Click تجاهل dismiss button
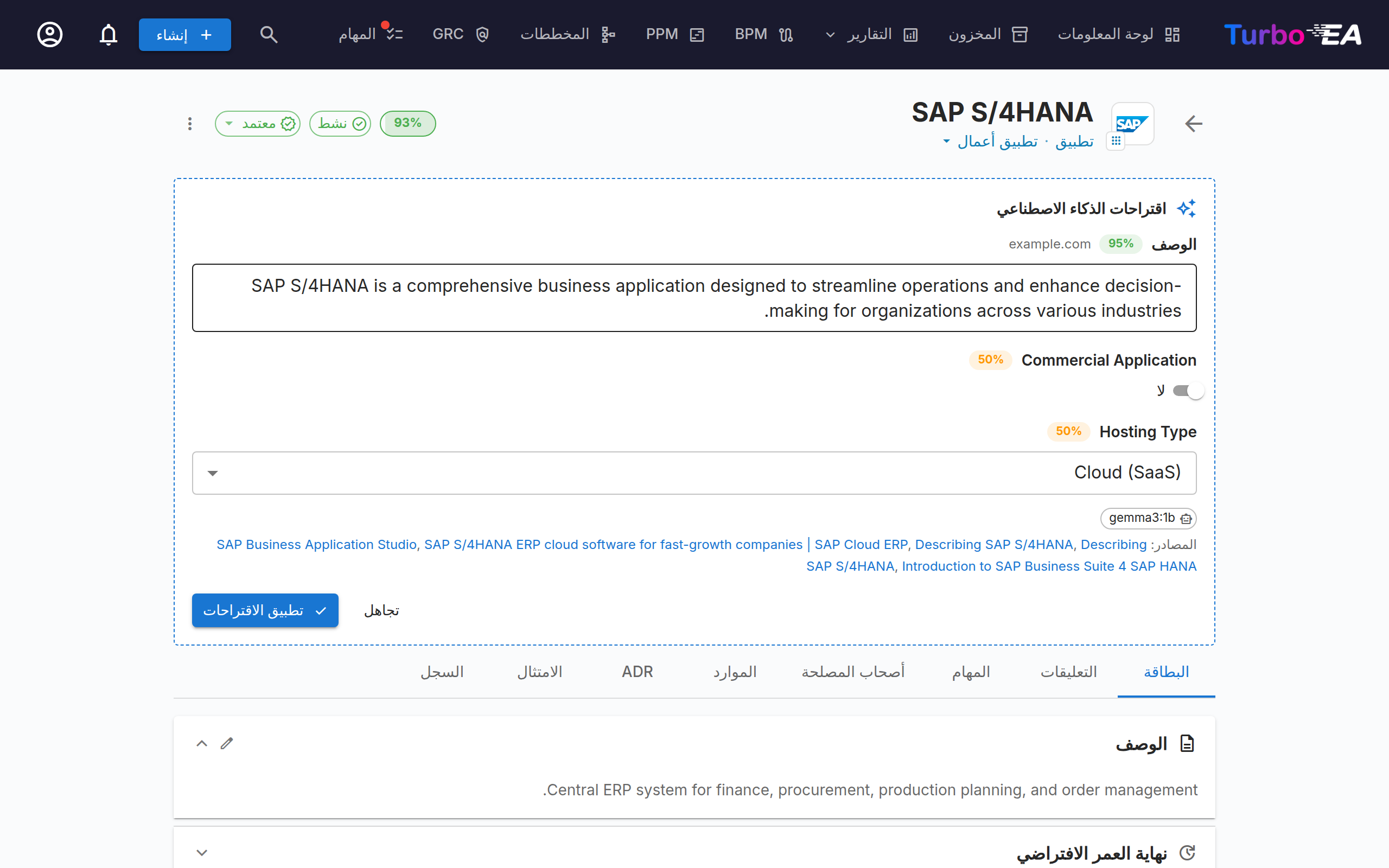This screenshot has height=868, width=1389. (x=381, y=610)
